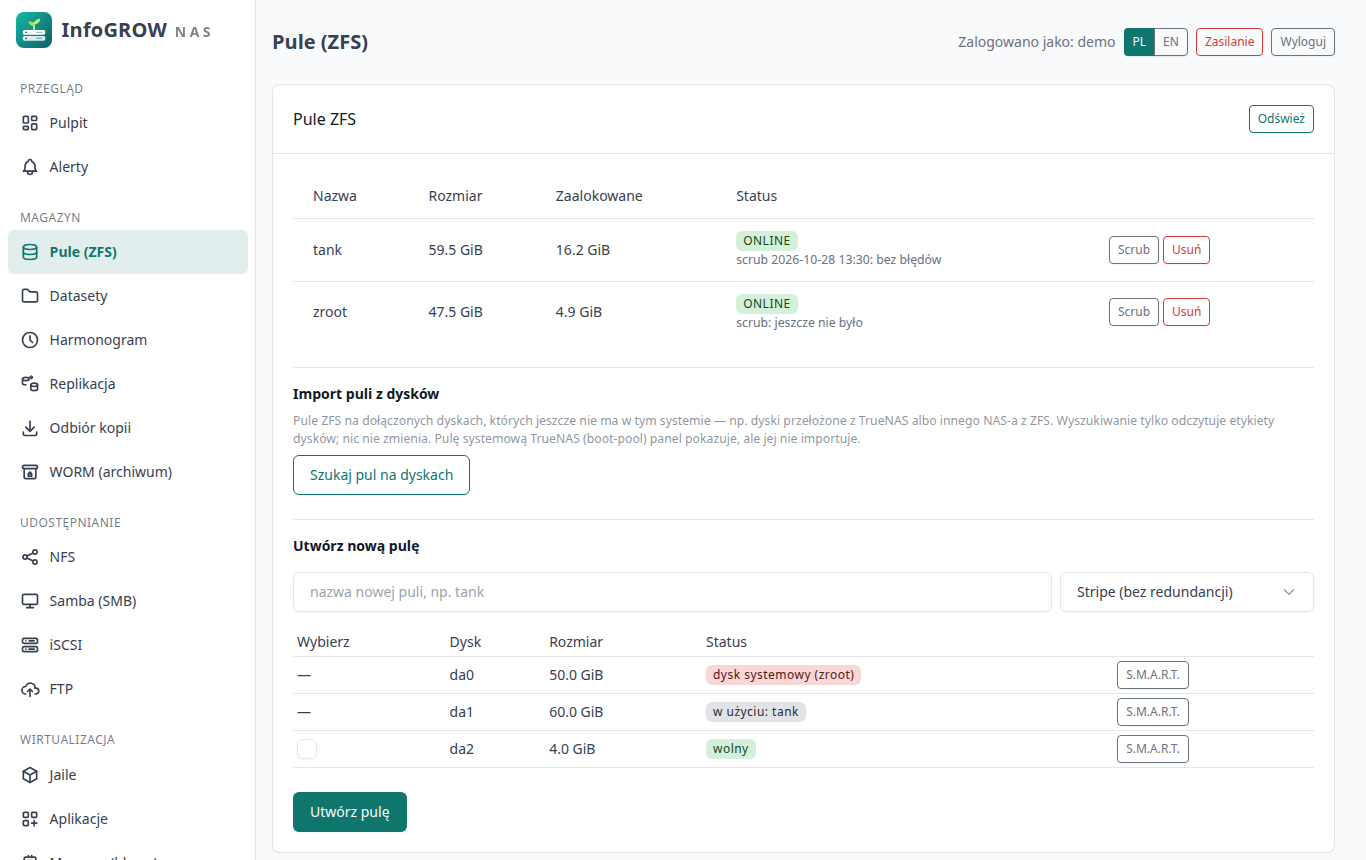Click the InfoGROW logo icon
This screenshot has height=860, width=1366.
point(34,30)
